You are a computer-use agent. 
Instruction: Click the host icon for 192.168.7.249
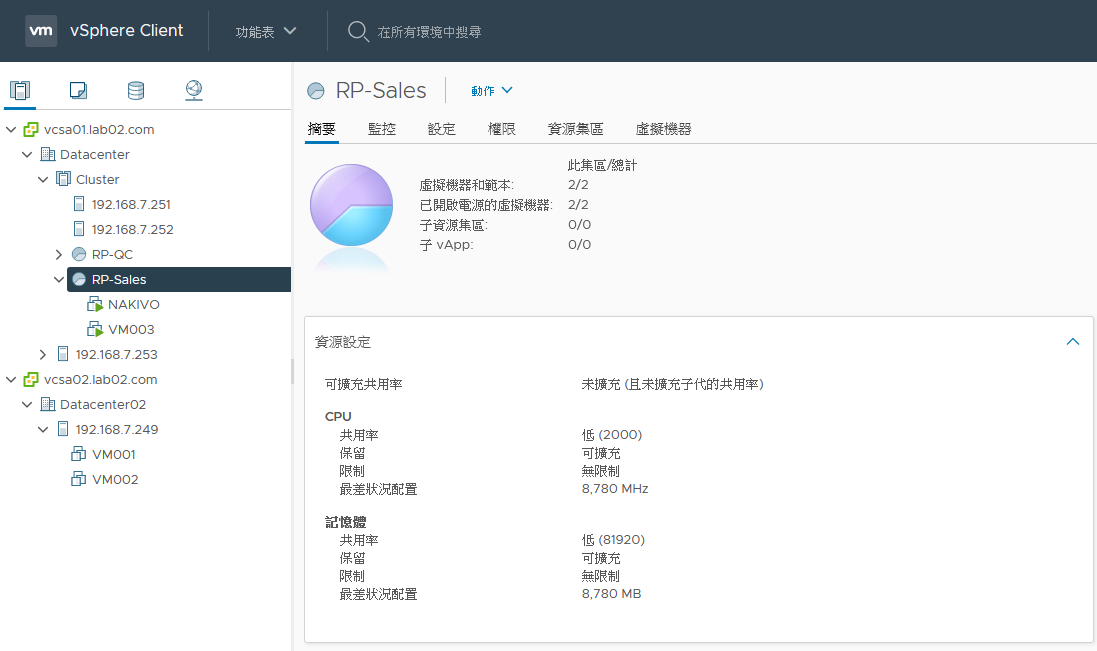click(63, 429)
